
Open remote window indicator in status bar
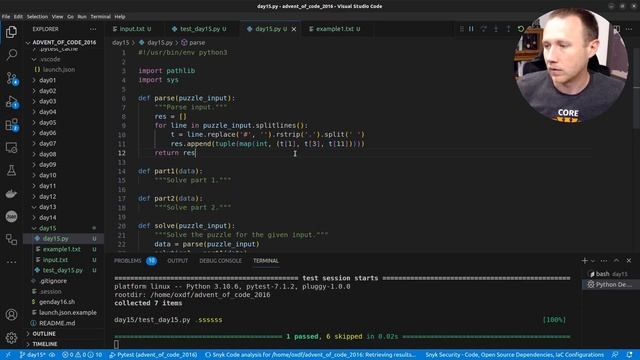[7, 355]
